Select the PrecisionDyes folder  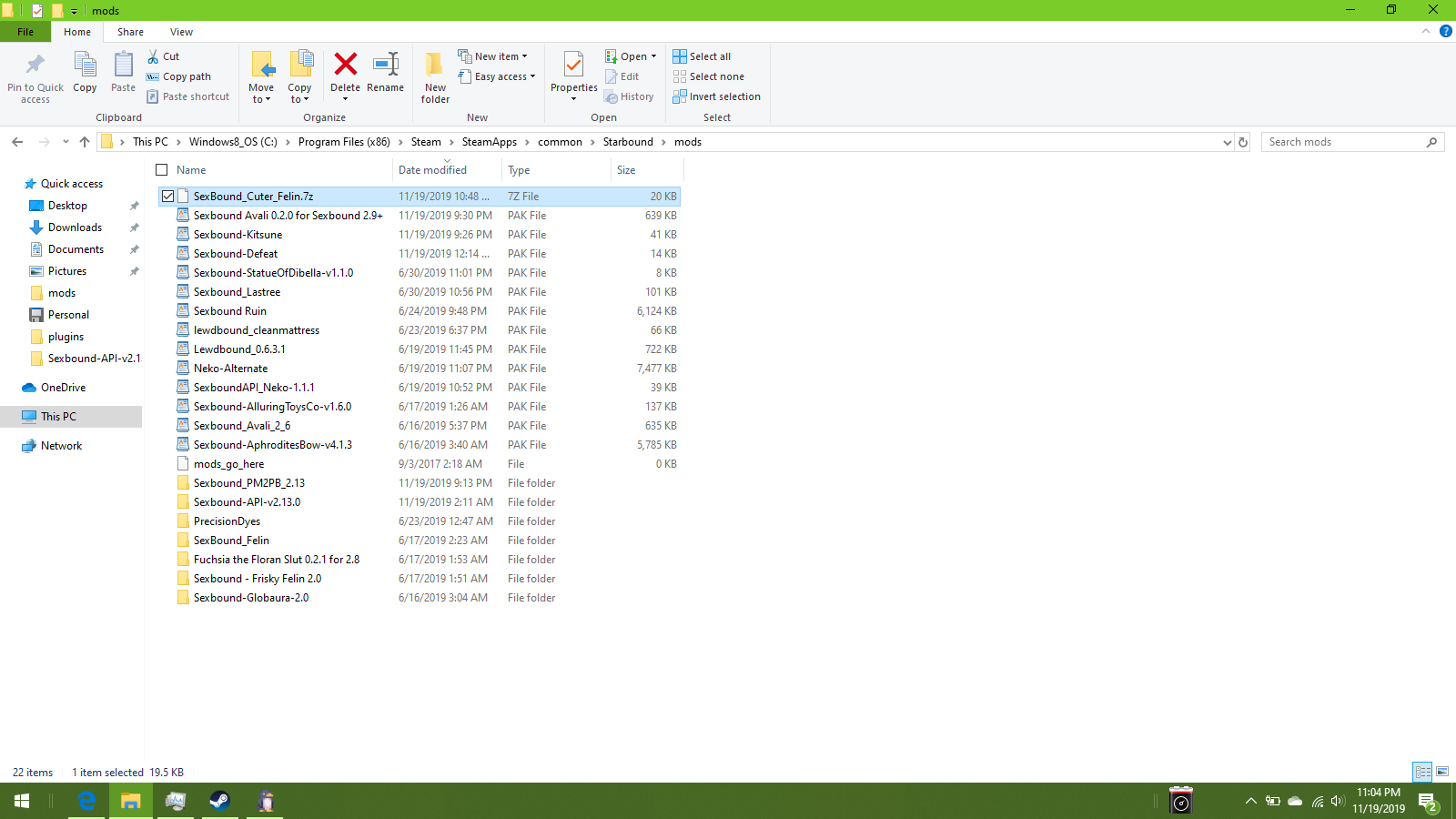pos(227,521)
